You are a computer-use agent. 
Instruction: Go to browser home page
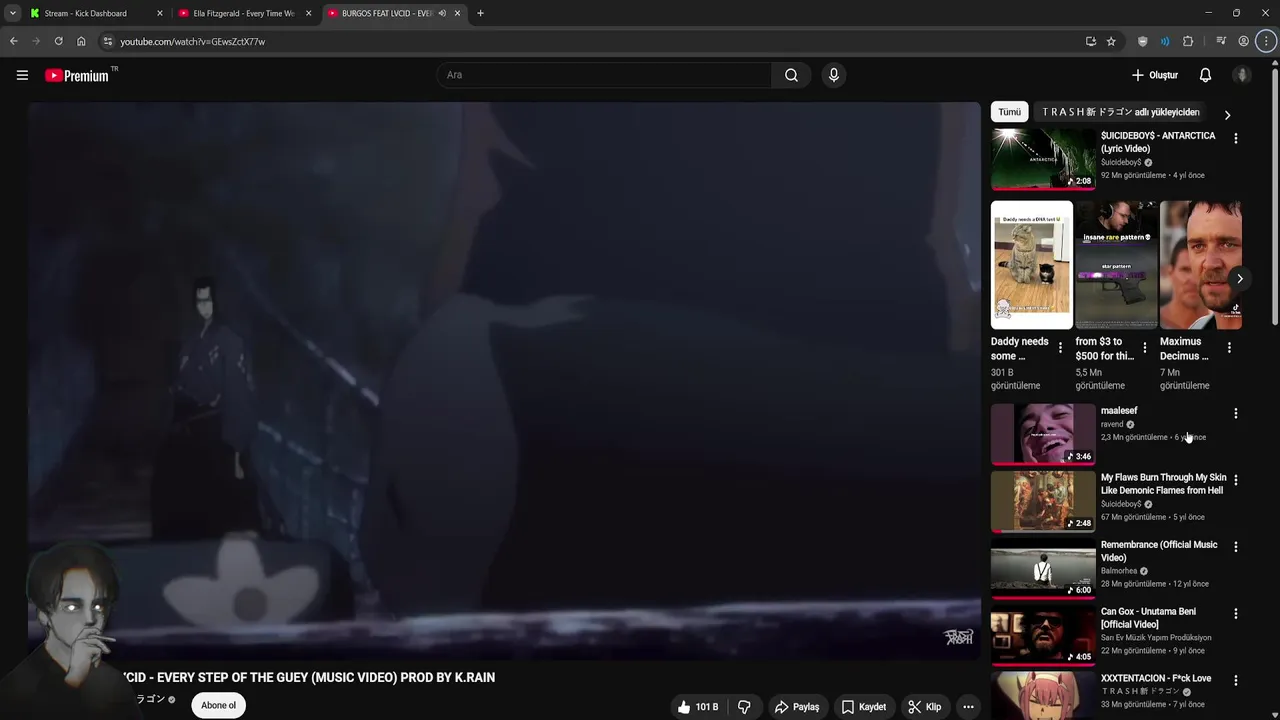[x=81, y=41]
